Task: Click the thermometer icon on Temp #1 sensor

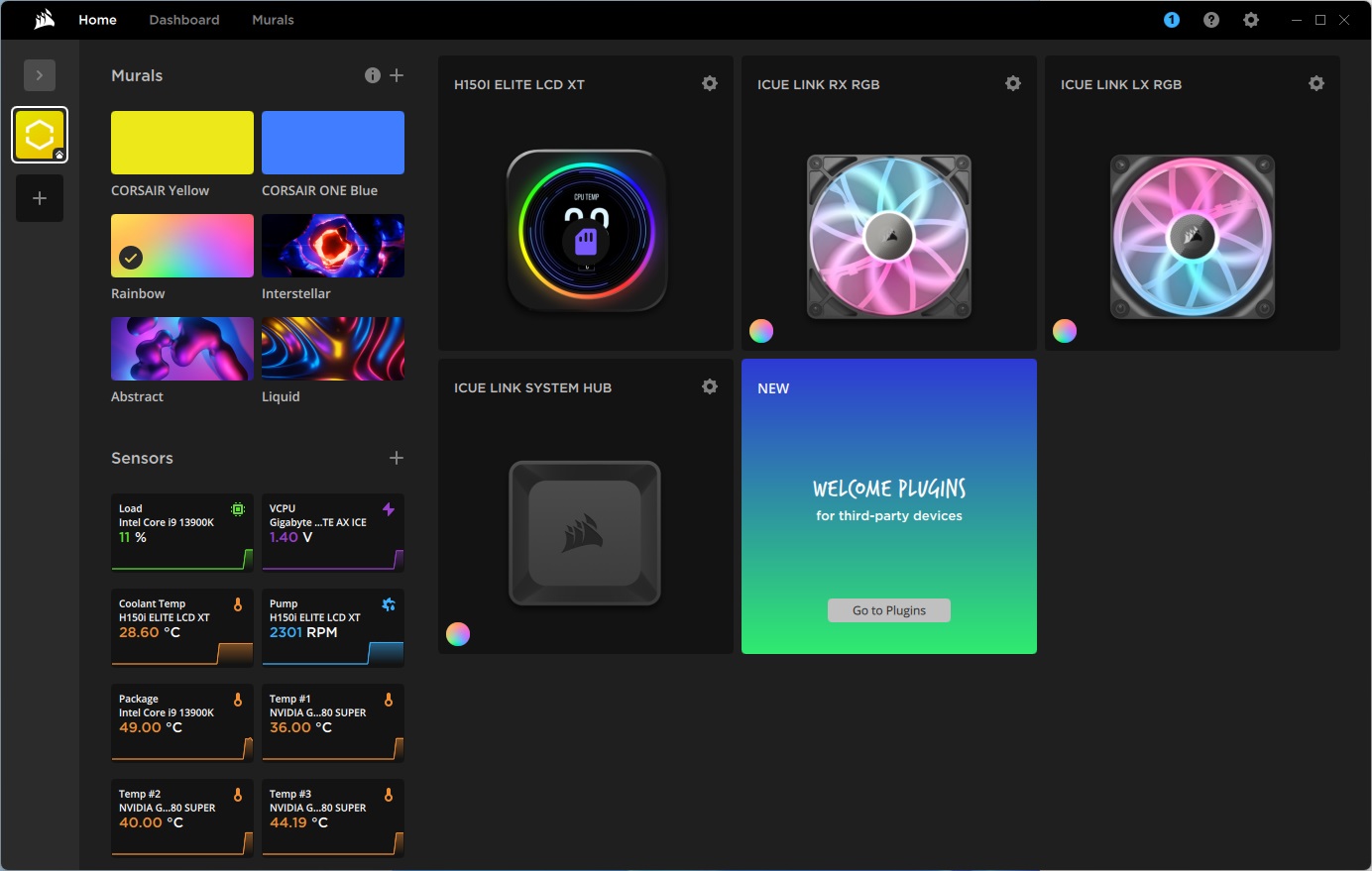Action: [389, 700]
